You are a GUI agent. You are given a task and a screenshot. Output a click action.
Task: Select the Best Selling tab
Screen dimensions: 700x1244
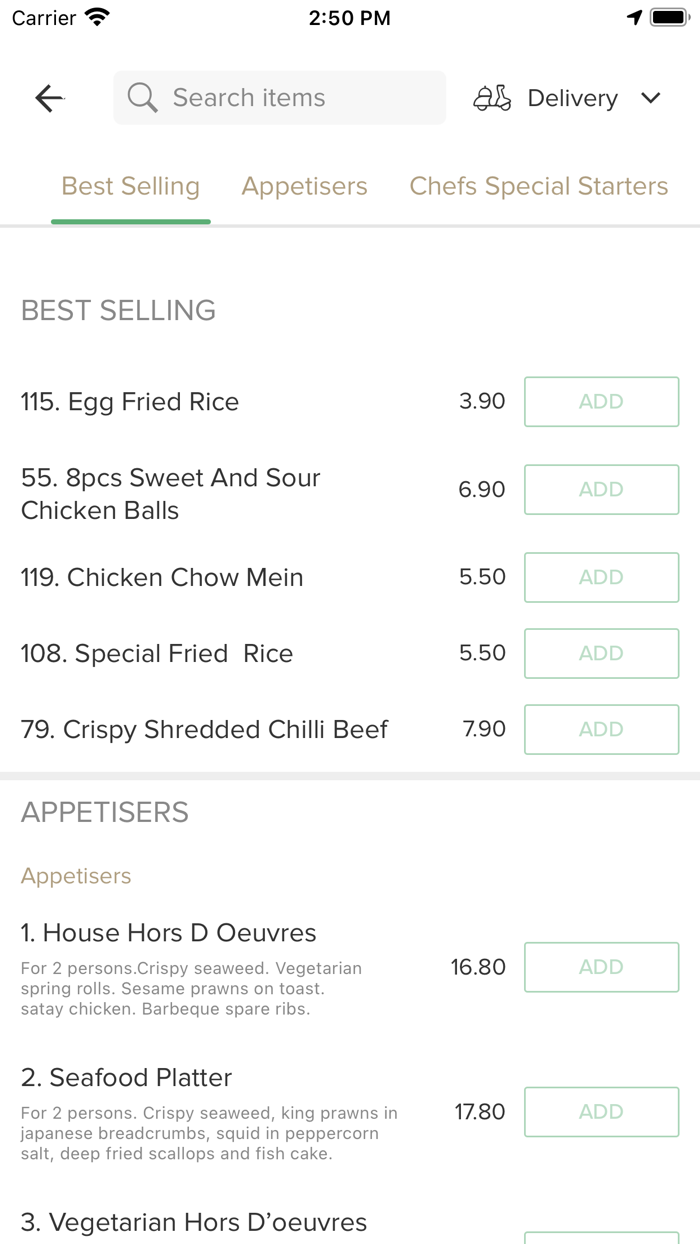pyautogui.click(x=130, y=186)
